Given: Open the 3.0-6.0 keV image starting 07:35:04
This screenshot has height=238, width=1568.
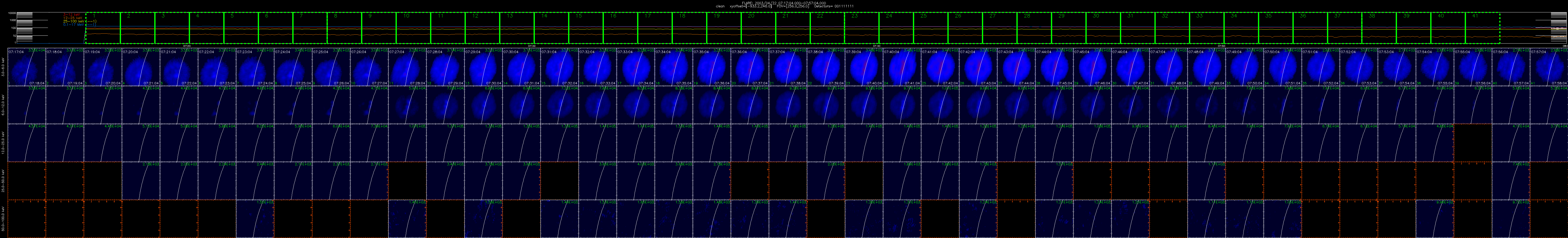Looking at the screenshot, I should click(x=712, y=67).
